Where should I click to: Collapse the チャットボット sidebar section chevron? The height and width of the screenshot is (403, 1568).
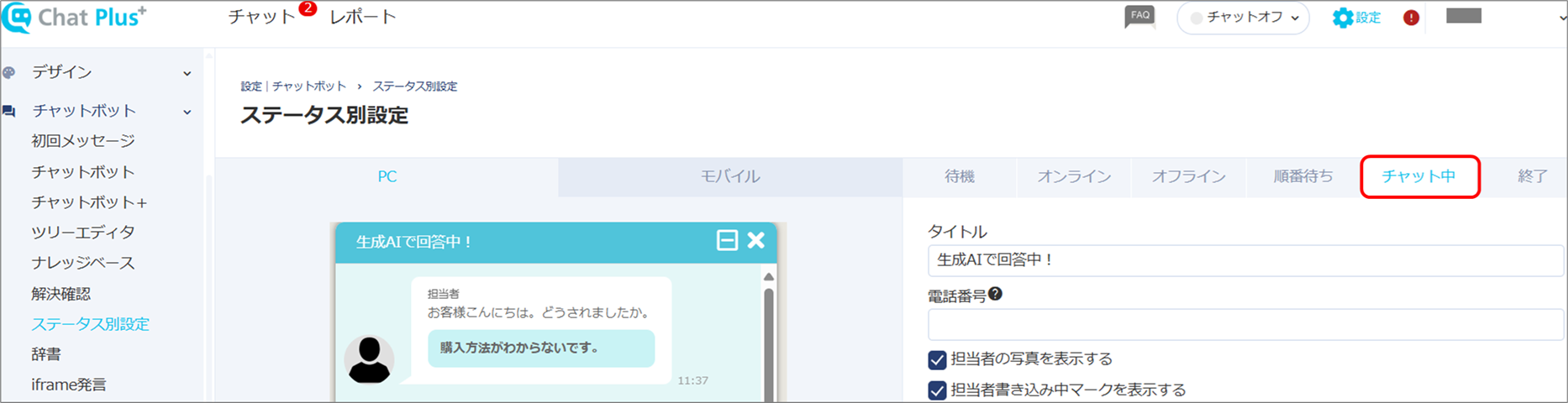187,112
